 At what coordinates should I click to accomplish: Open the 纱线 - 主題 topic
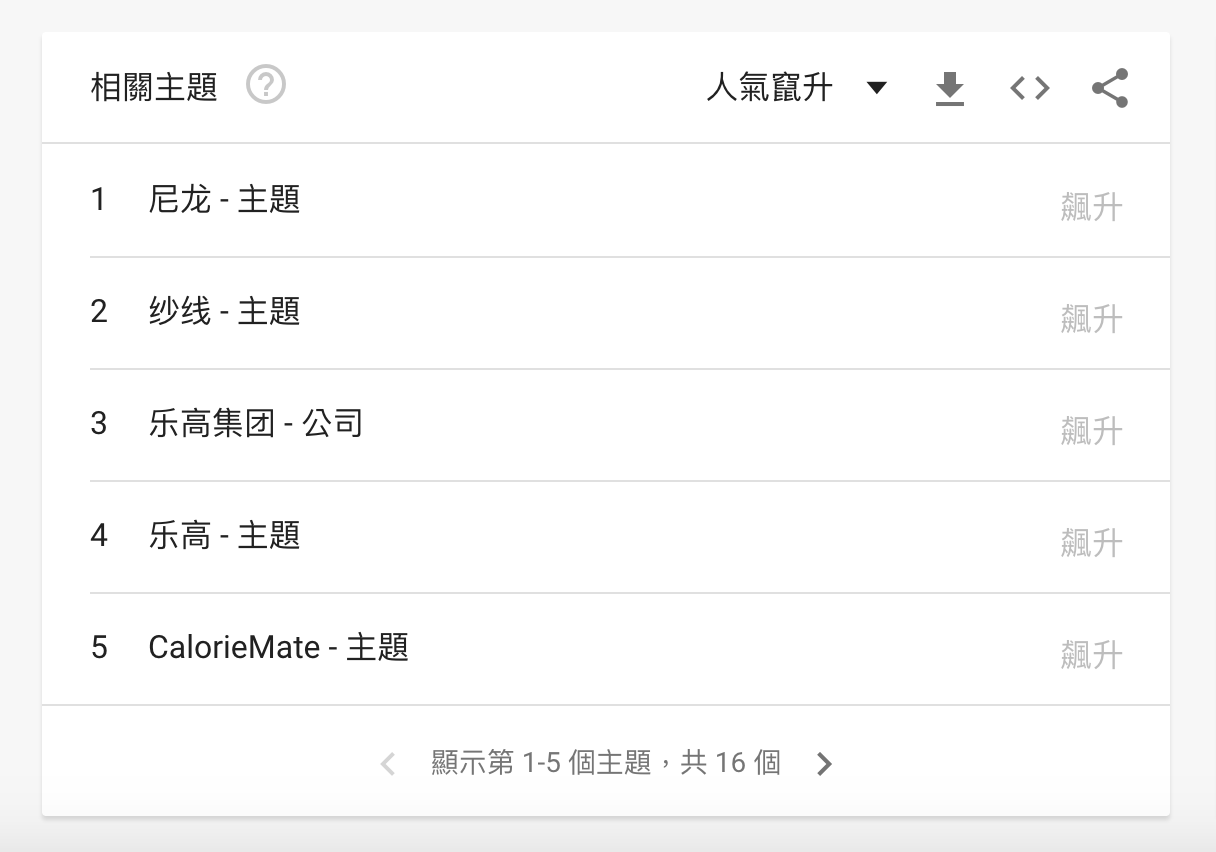[x=224, y=312]
